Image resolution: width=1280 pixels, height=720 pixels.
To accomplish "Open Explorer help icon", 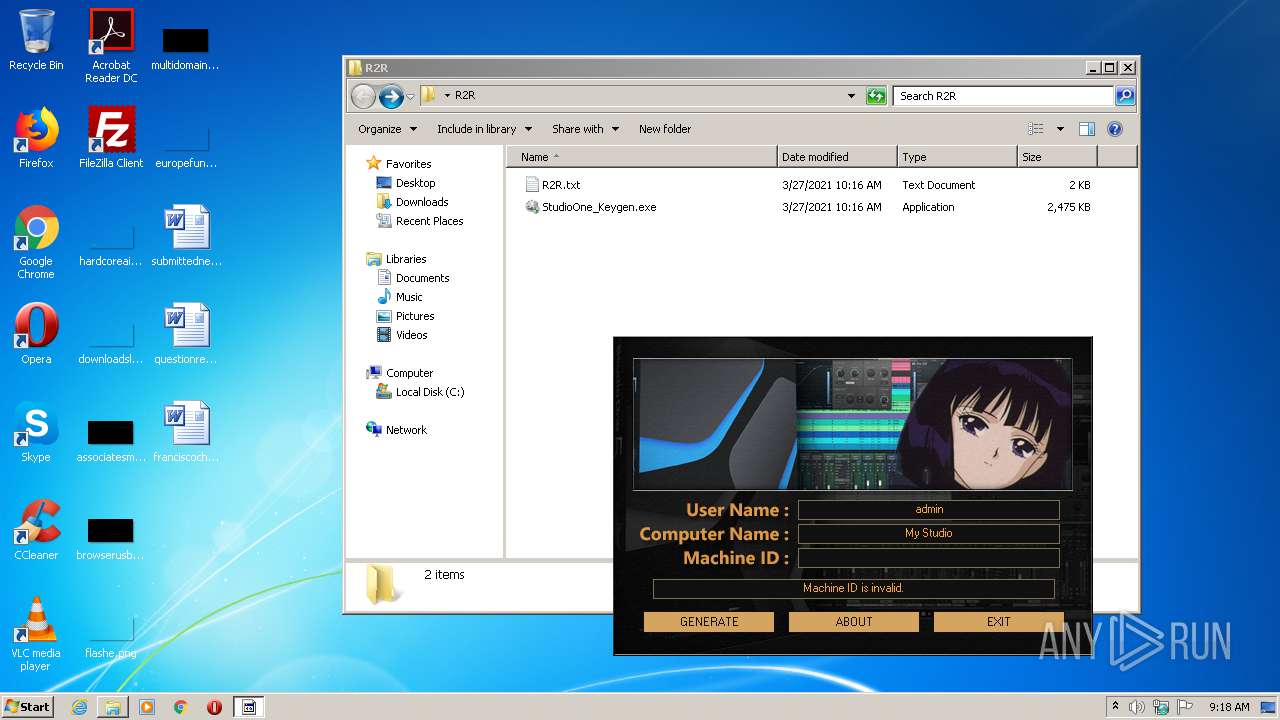I will [1115, 129].
